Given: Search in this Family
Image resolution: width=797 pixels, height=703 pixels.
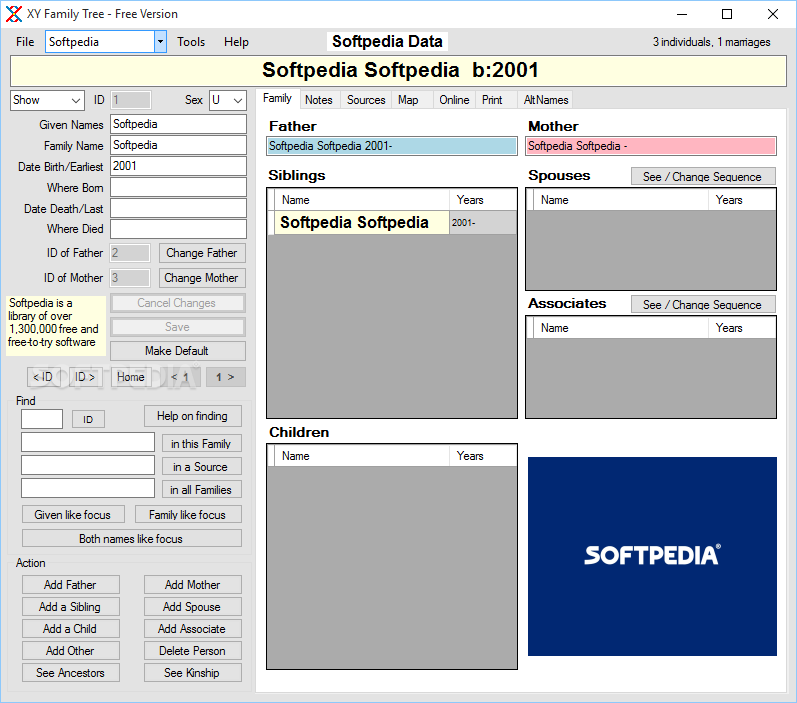Looking at the screenshot, I should tap(202, 444).
